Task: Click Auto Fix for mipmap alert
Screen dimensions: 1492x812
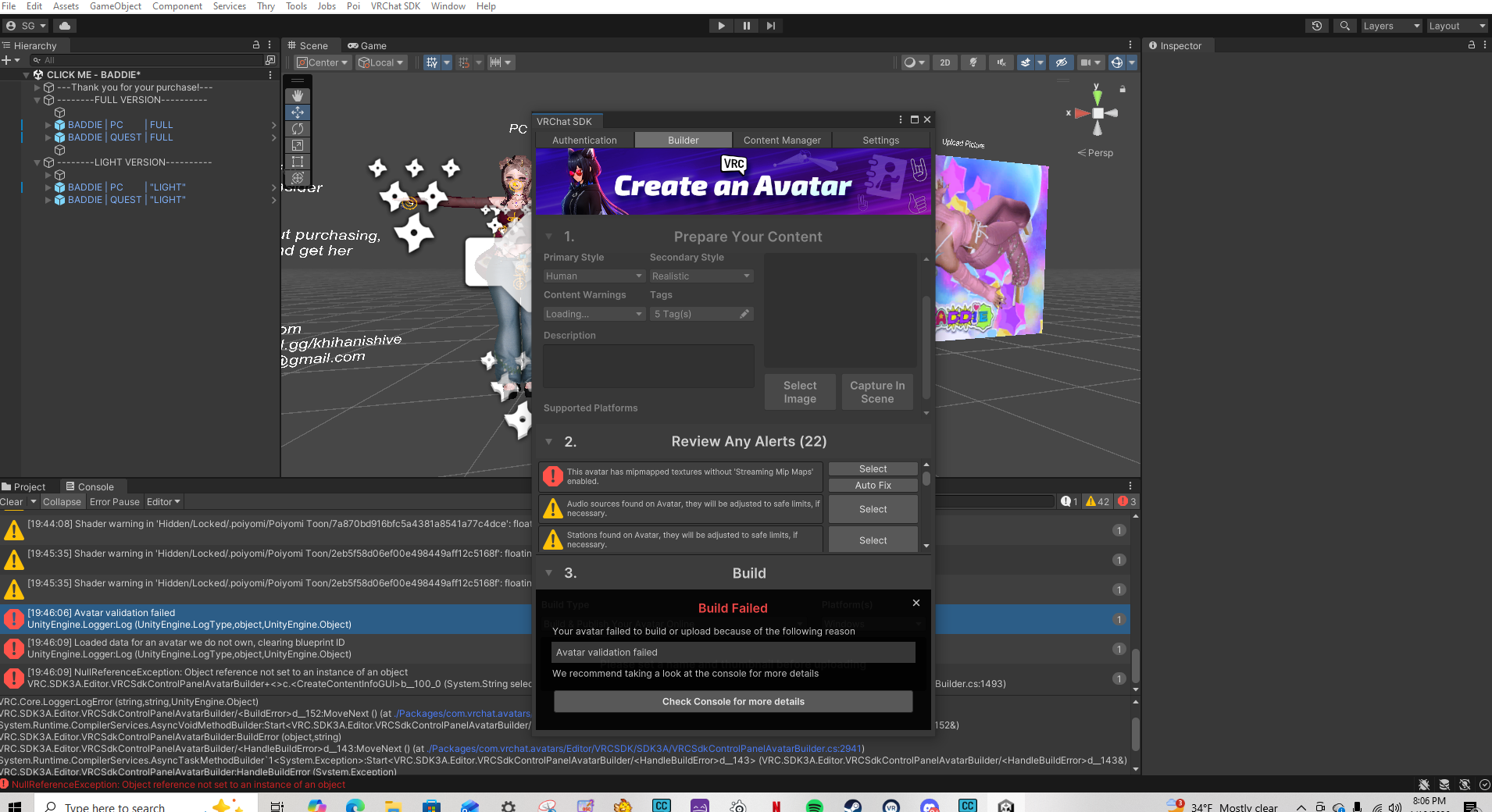Action: click(873, 486)
